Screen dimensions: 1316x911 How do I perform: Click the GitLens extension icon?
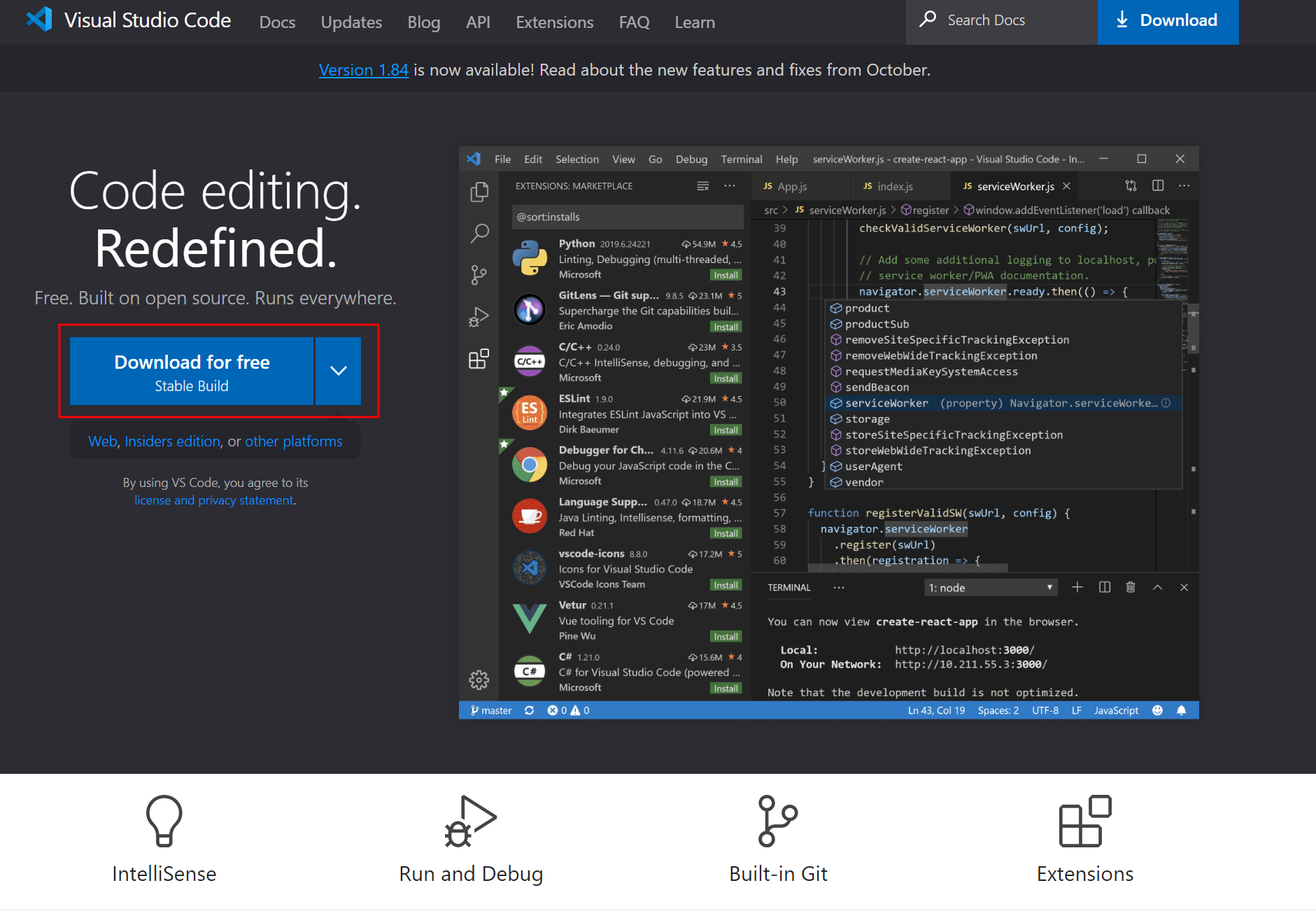530,310
